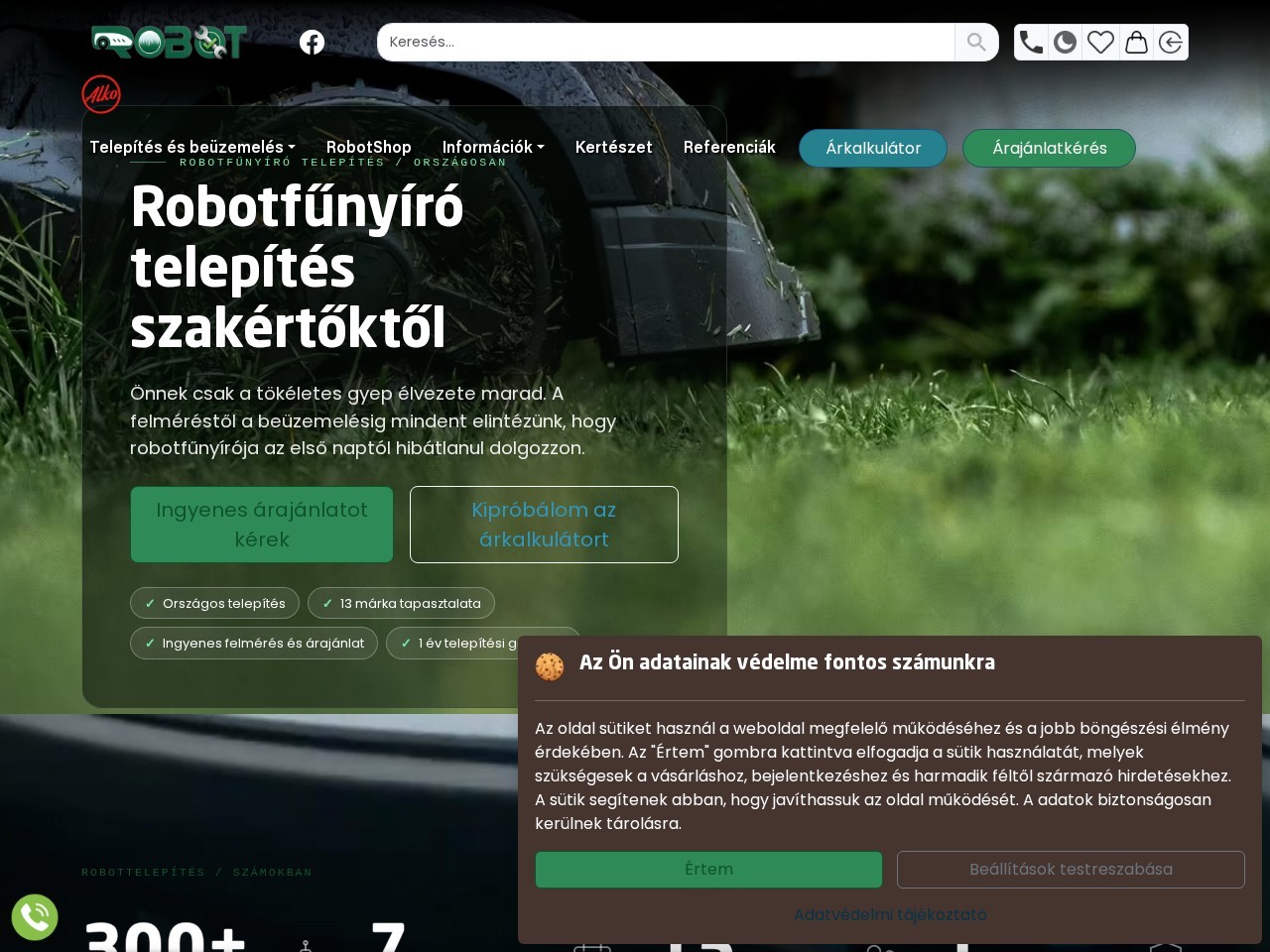Click the 13 márka tapasztalata badge

pos(401,603)
